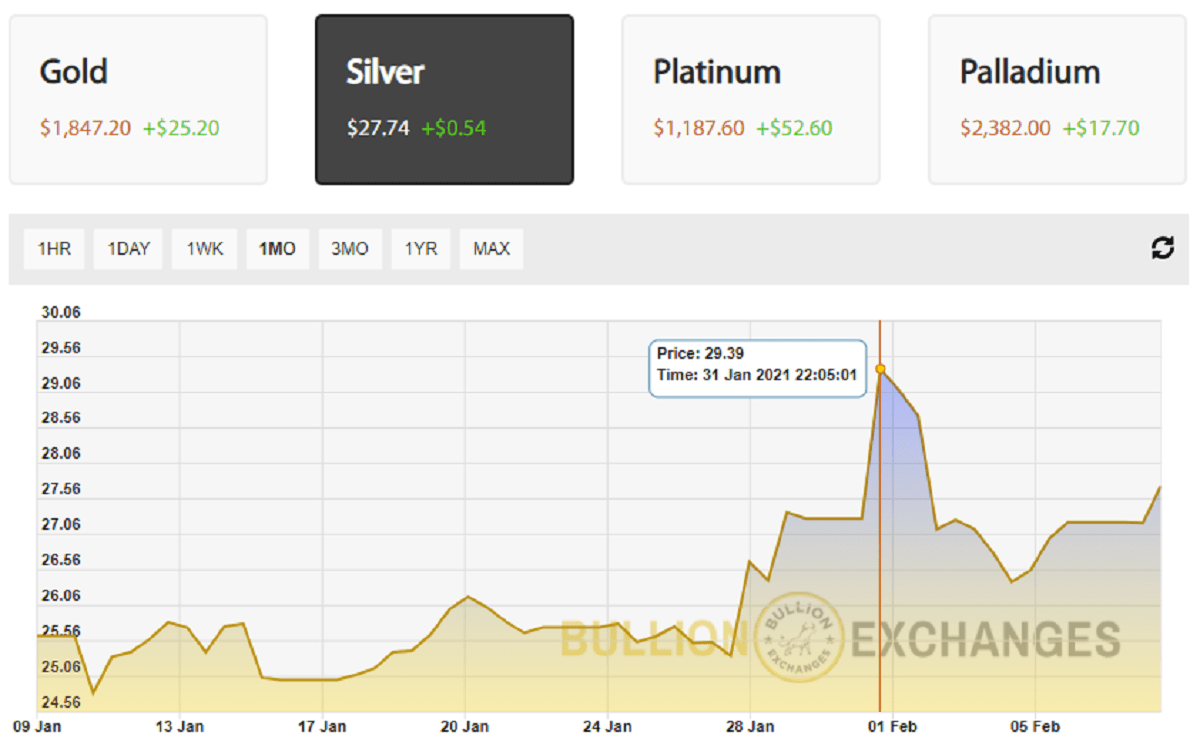Switch to the Palladium price card
Viewport: 1200px width, 749px height.
[x=1057, y=99]
